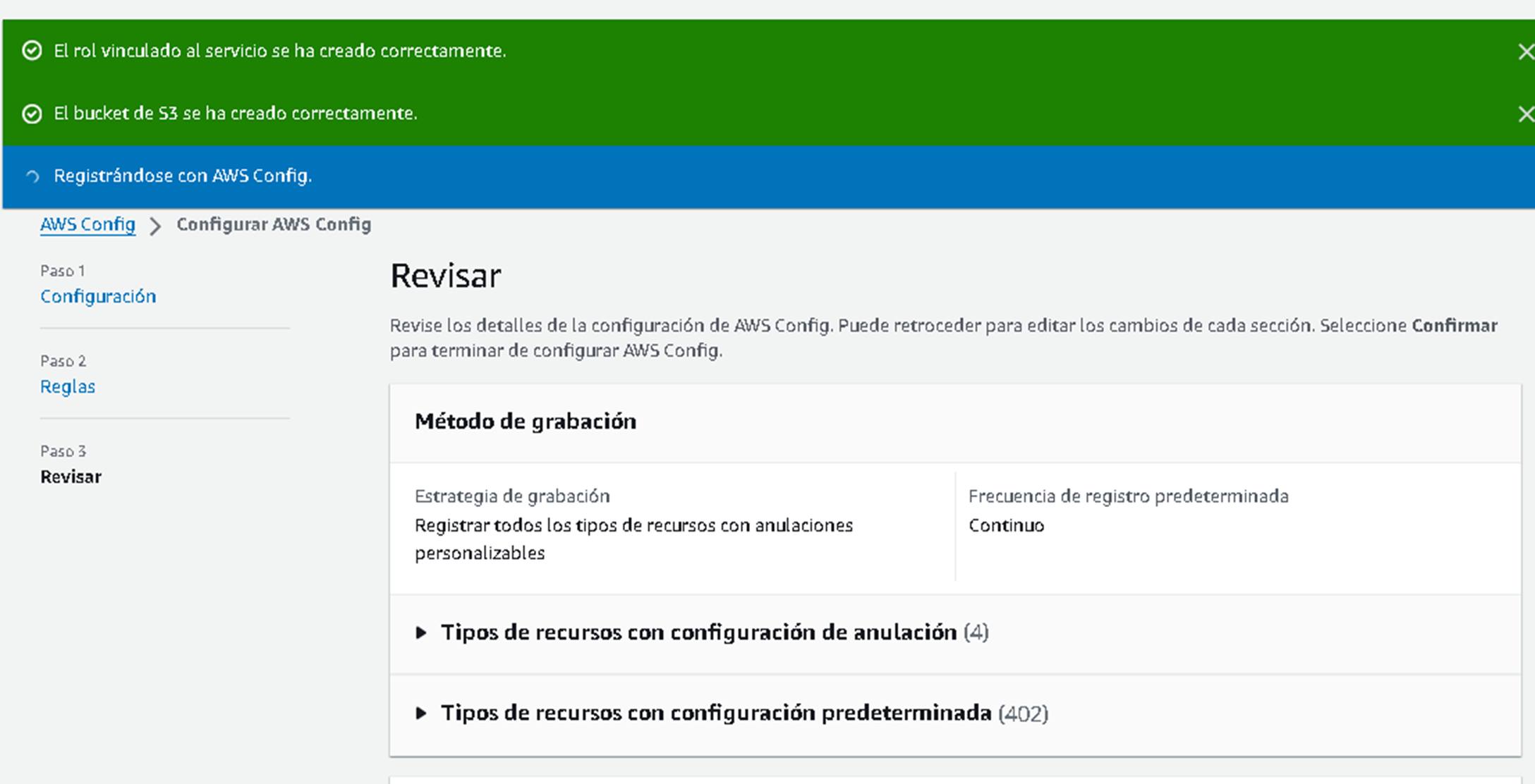
Task: Click the success checkmark icon beside rol vinculado message
Action: coord(32,51)
